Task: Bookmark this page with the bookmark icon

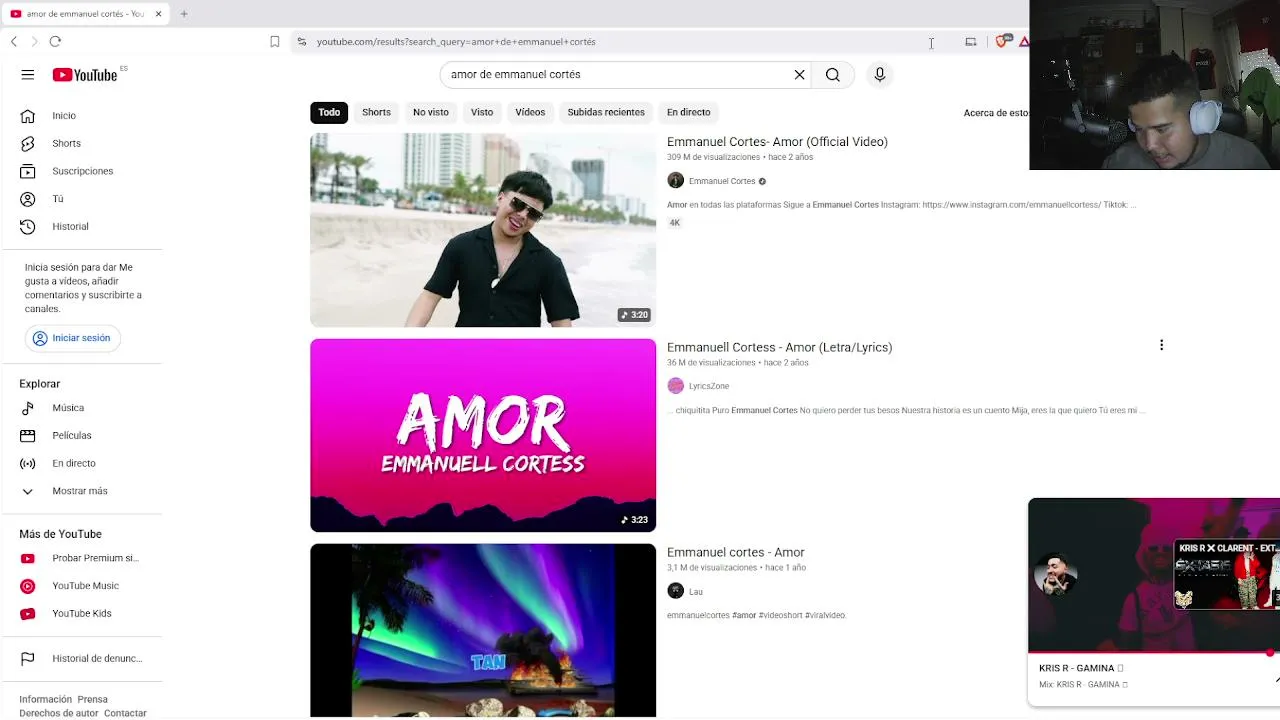Action: pos(275,42)
